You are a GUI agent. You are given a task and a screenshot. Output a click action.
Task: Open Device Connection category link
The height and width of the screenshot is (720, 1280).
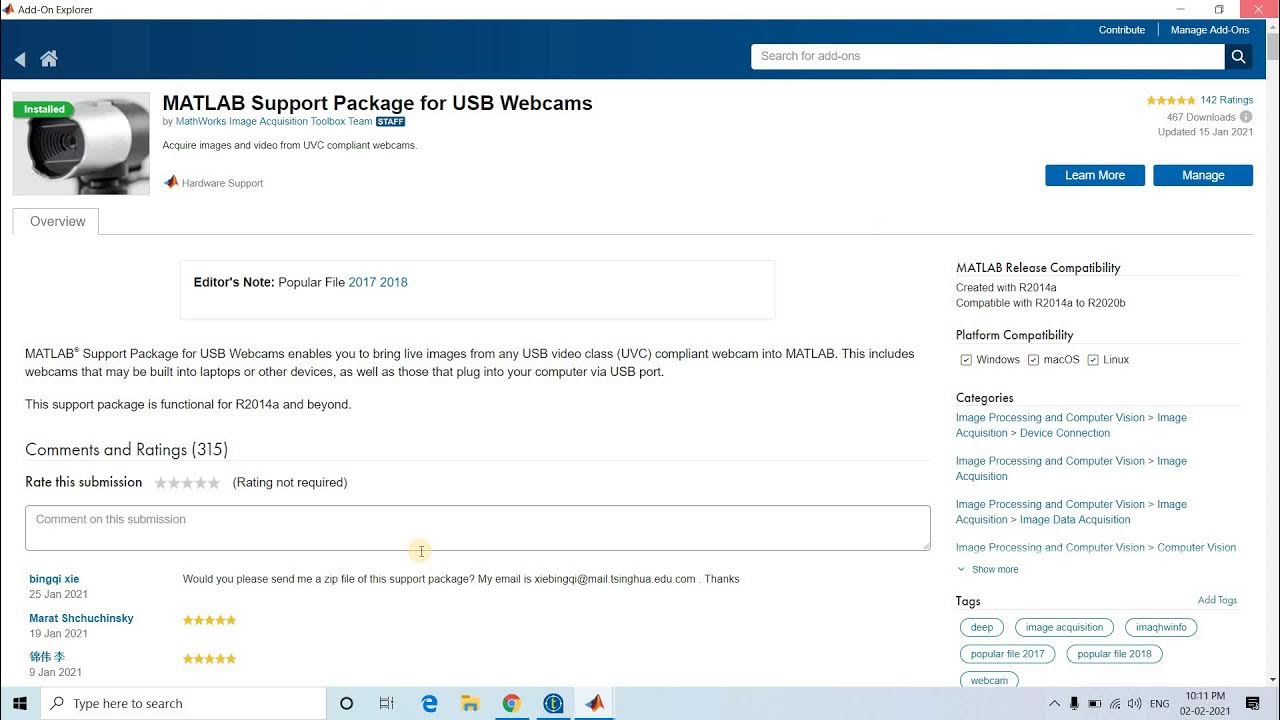click(x=1065, y=433)
